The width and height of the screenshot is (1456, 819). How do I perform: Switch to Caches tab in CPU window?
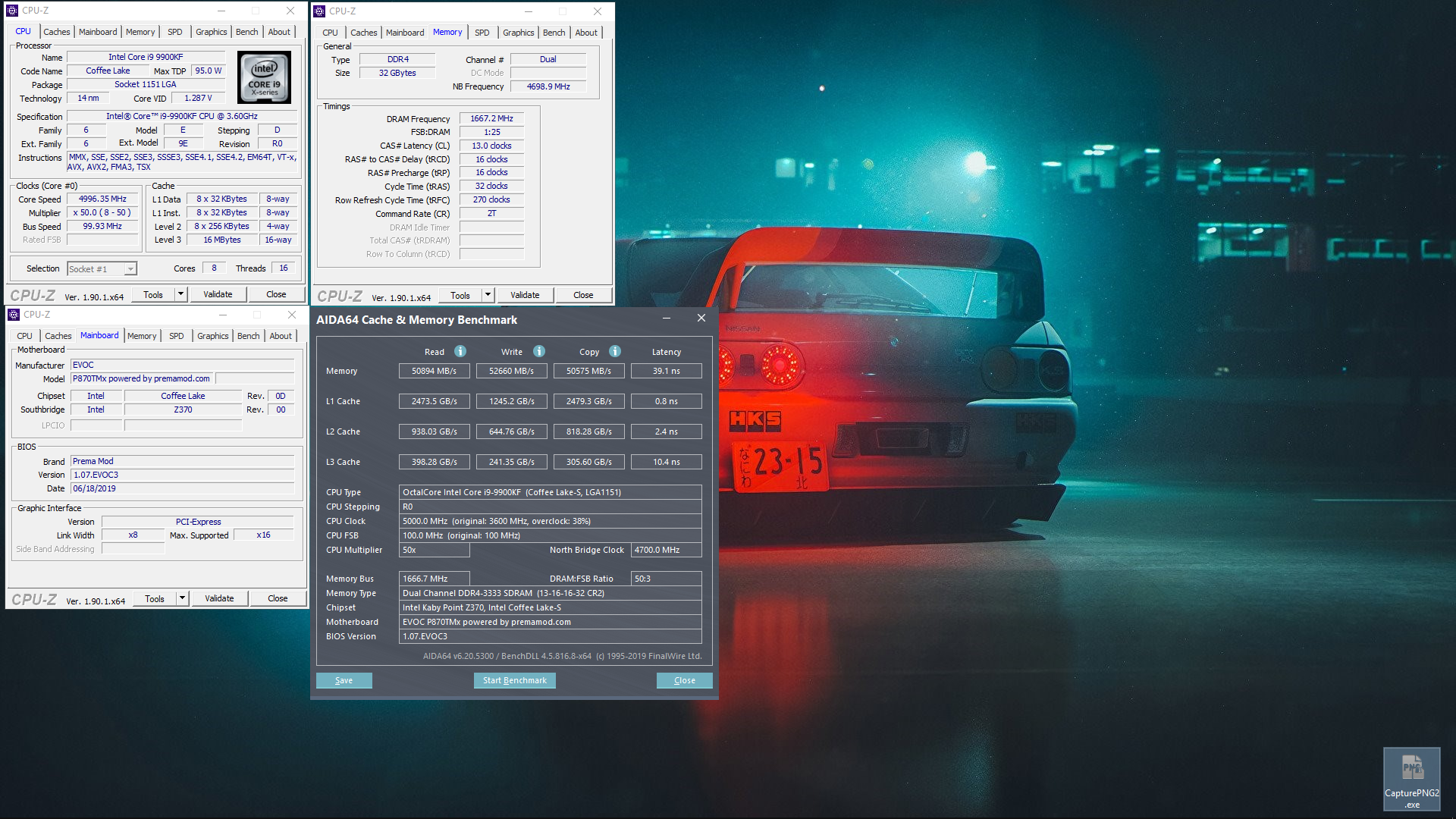click(x=56, y=32)
